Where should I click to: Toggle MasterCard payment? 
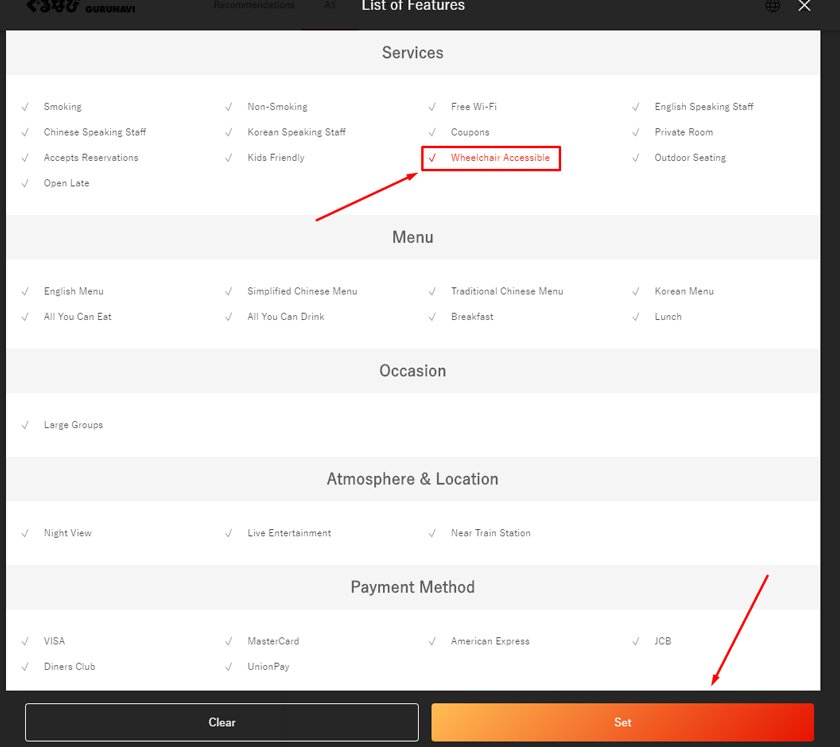click(x=262, y=641)
